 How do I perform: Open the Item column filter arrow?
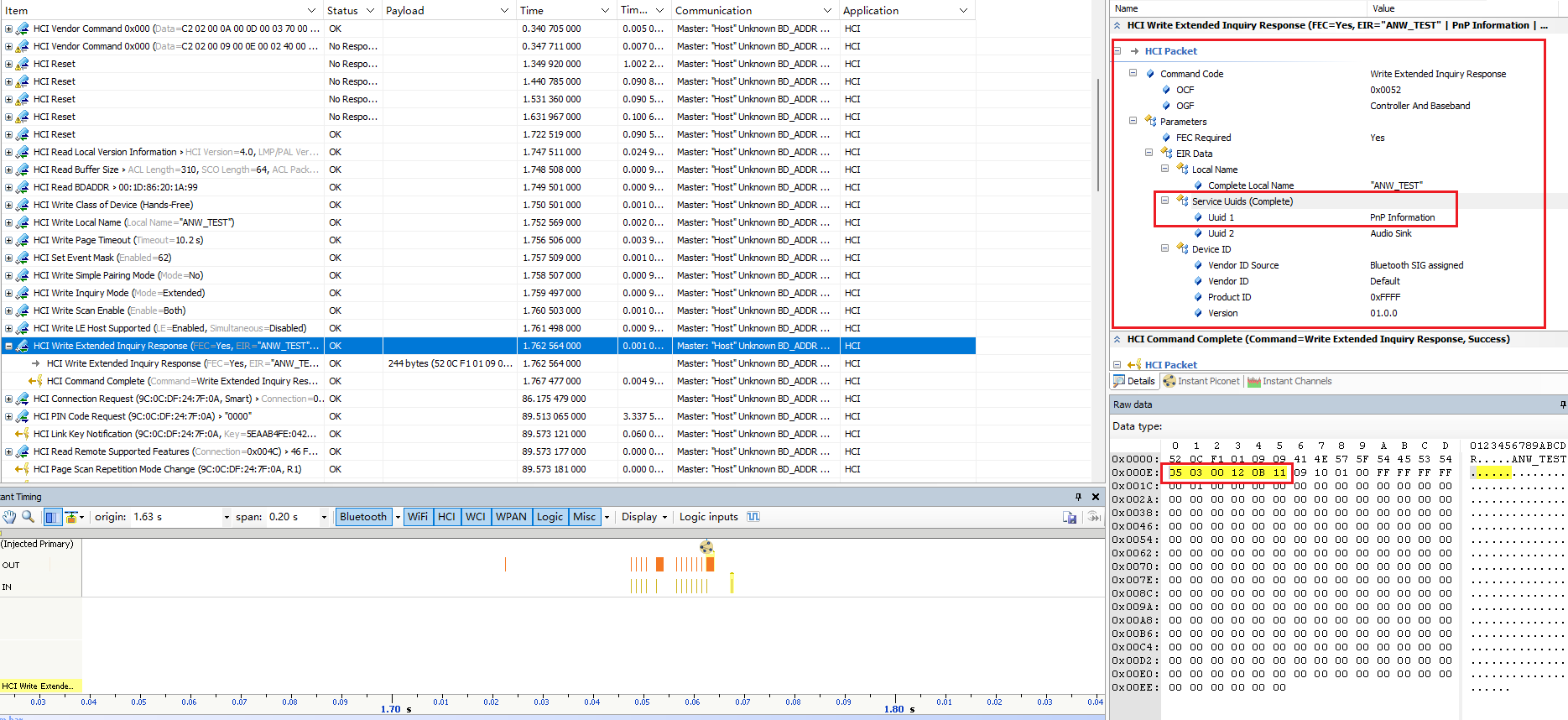[311, 11]
